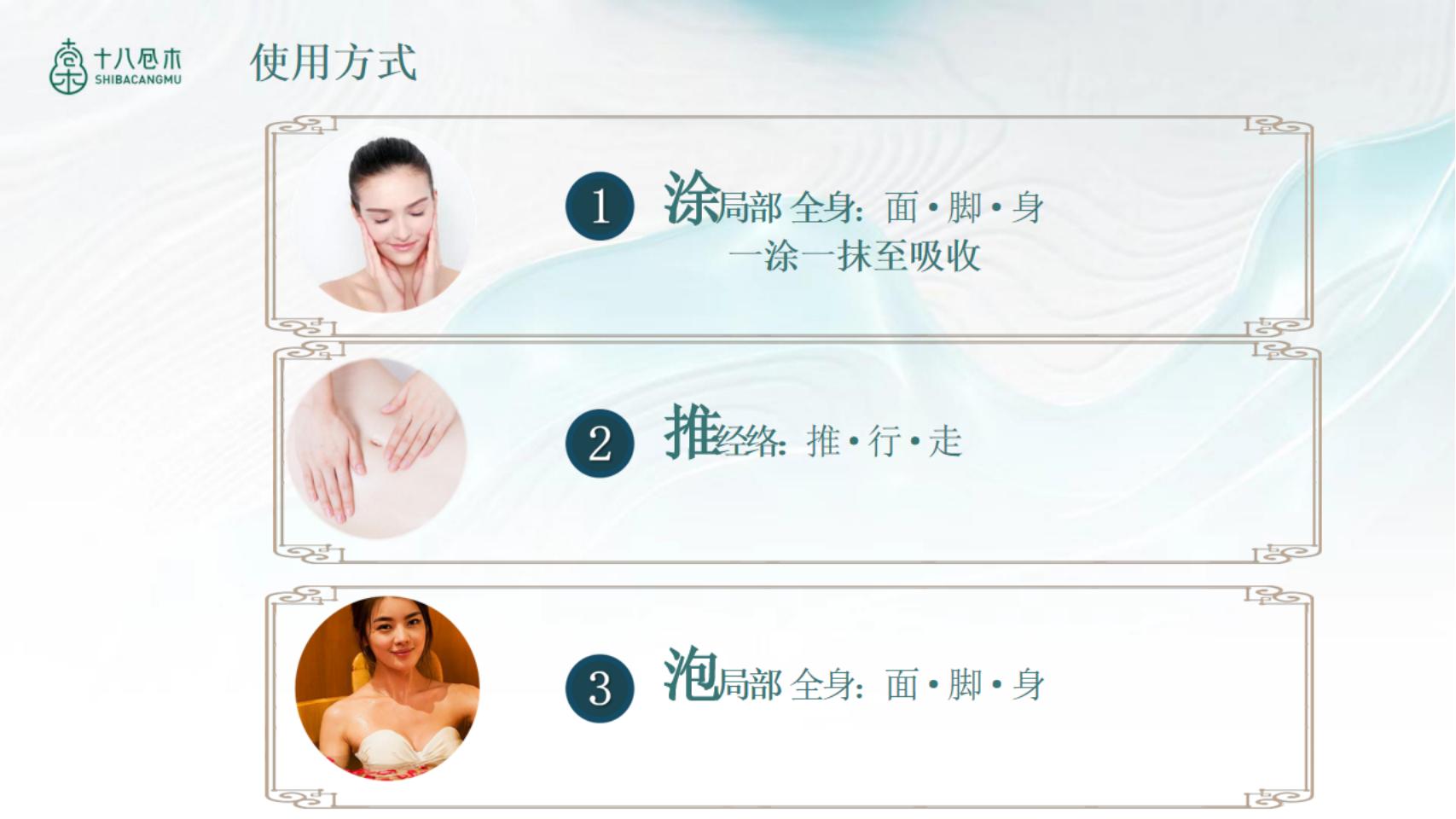Click the SHIBACANGMU brand name text

tap(138, 80)
